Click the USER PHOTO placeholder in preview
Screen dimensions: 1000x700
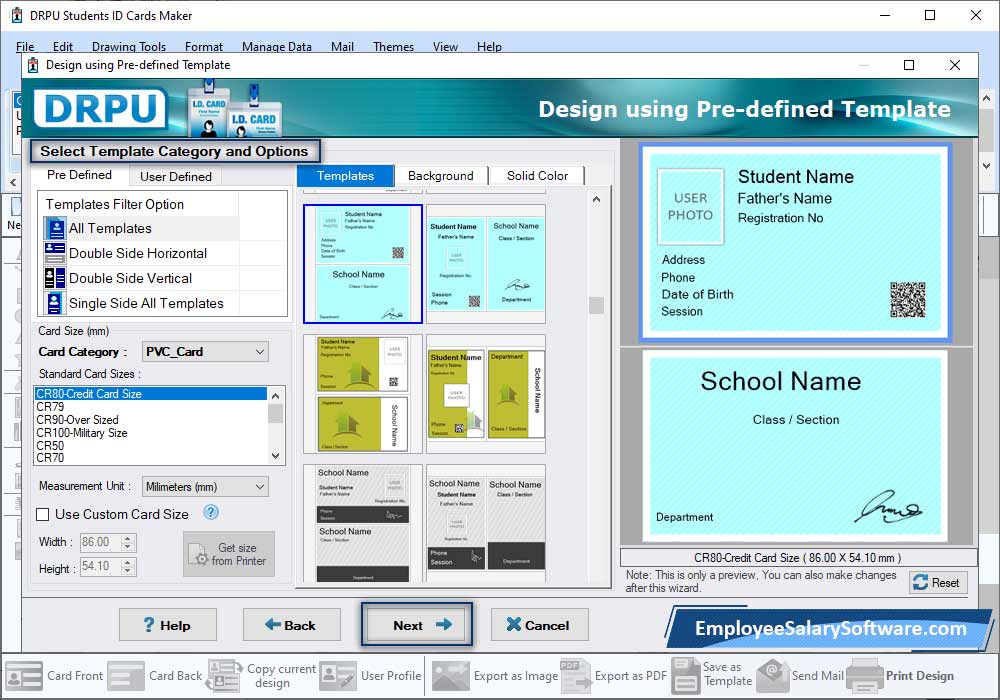[x=691, y=207]
